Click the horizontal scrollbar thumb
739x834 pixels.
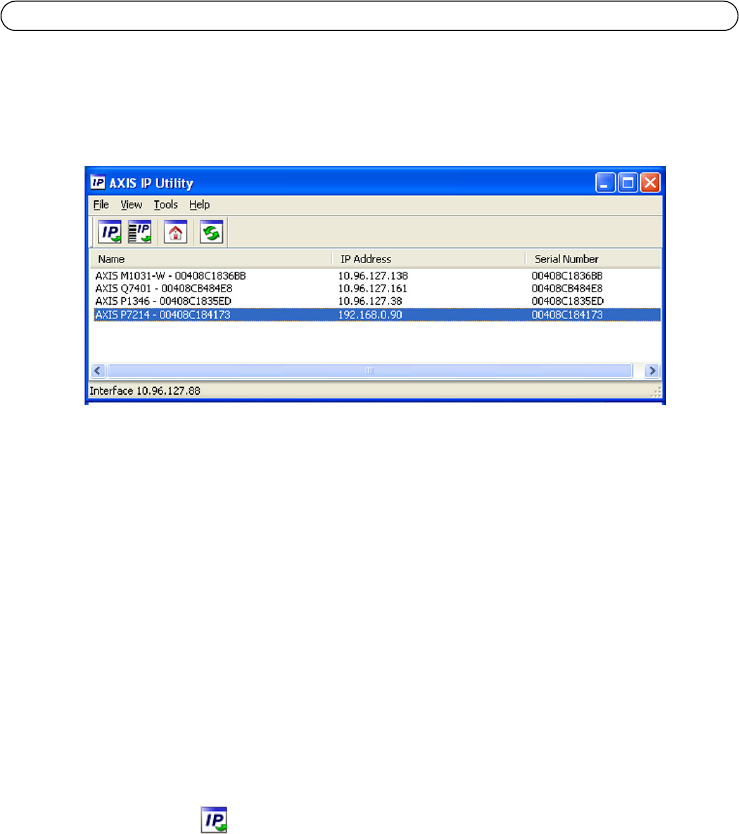click(x=370, y=371)
